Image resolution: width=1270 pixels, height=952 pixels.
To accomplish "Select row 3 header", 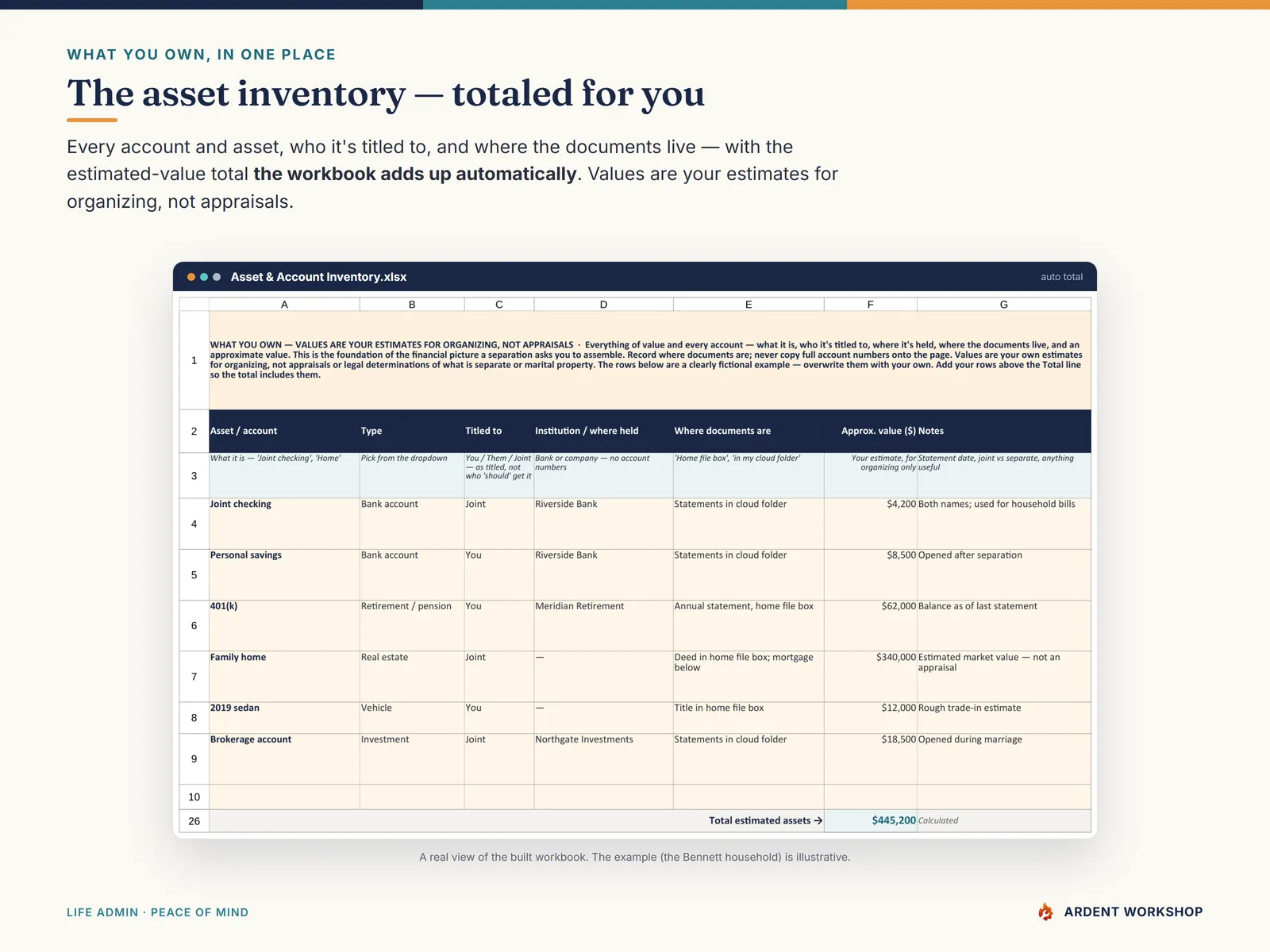I will pos(194,476).
